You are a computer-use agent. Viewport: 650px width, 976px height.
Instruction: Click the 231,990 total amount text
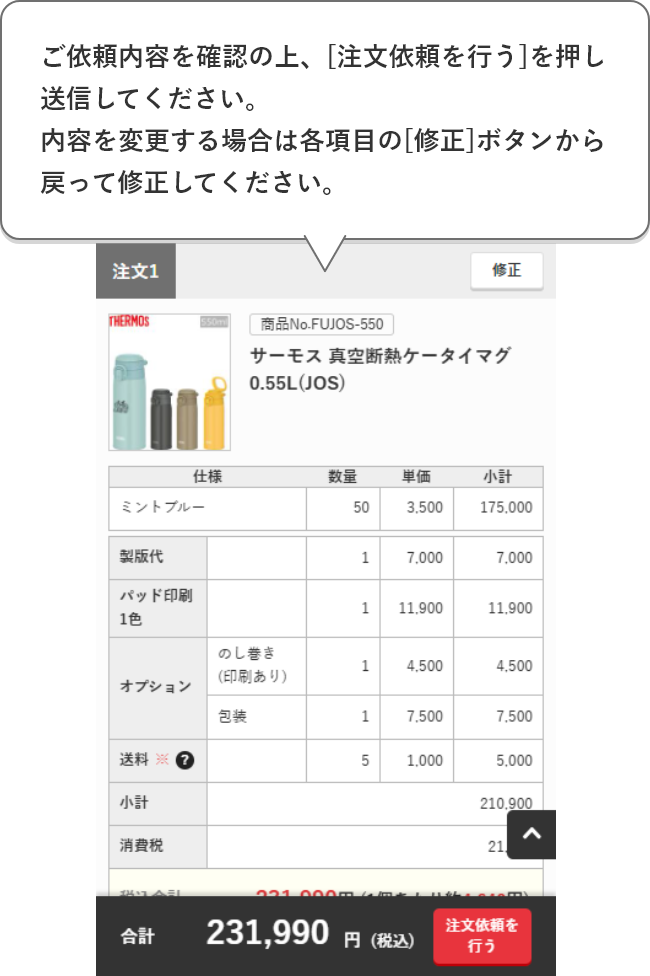coord(266,933)
